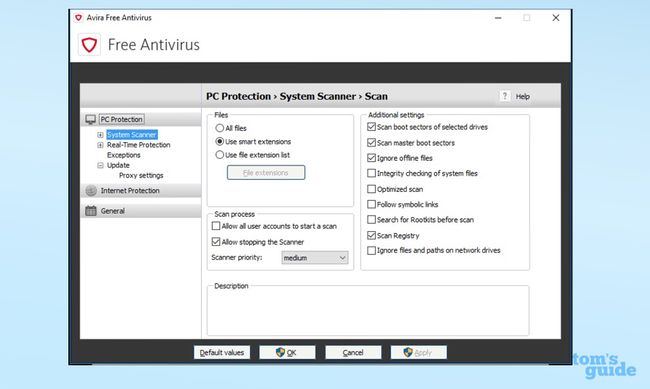Click the PC Protection monitor icon
The height and width of the screenshot is (389, 650).
click(90, 119)
